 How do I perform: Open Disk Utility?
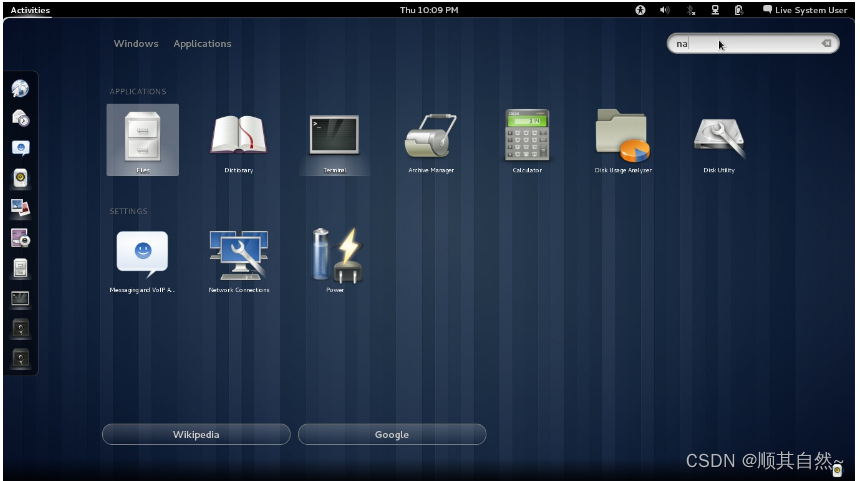[719, 137]
